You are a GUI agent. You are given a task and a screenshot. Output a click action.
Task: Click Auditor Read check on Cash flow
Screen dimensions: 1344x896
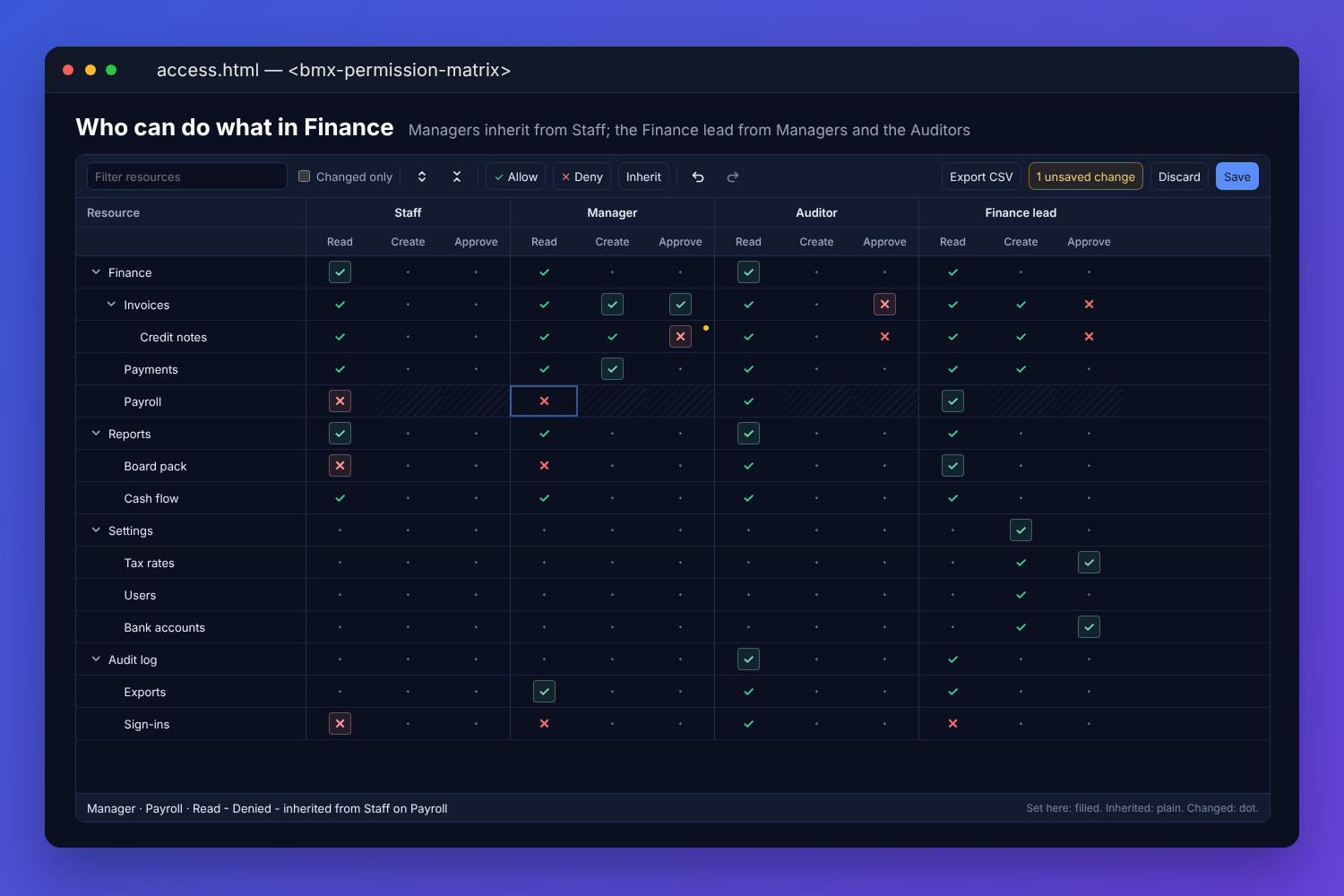tap(748, 498)
